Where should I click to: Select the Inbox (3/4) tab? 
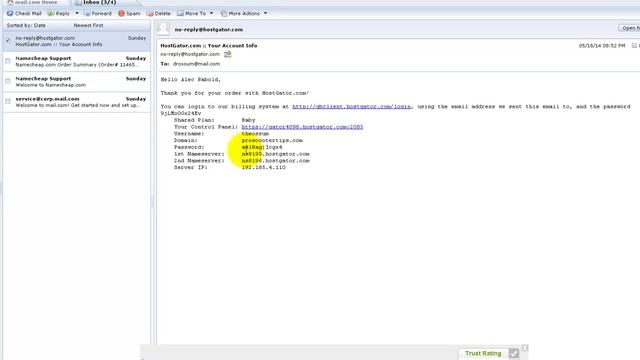coord(96,2)
